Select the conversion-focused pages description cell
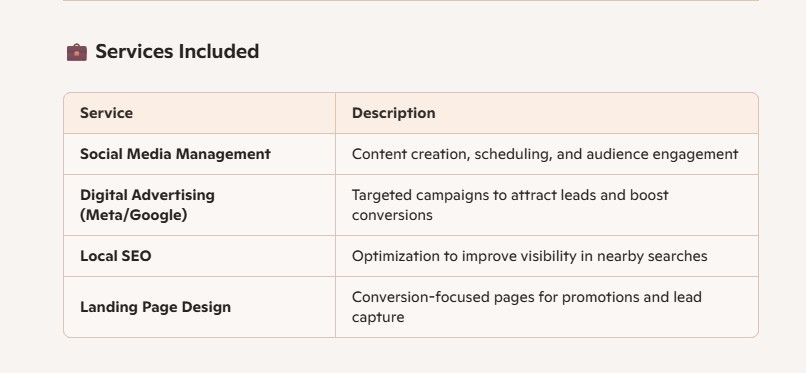 547,307
